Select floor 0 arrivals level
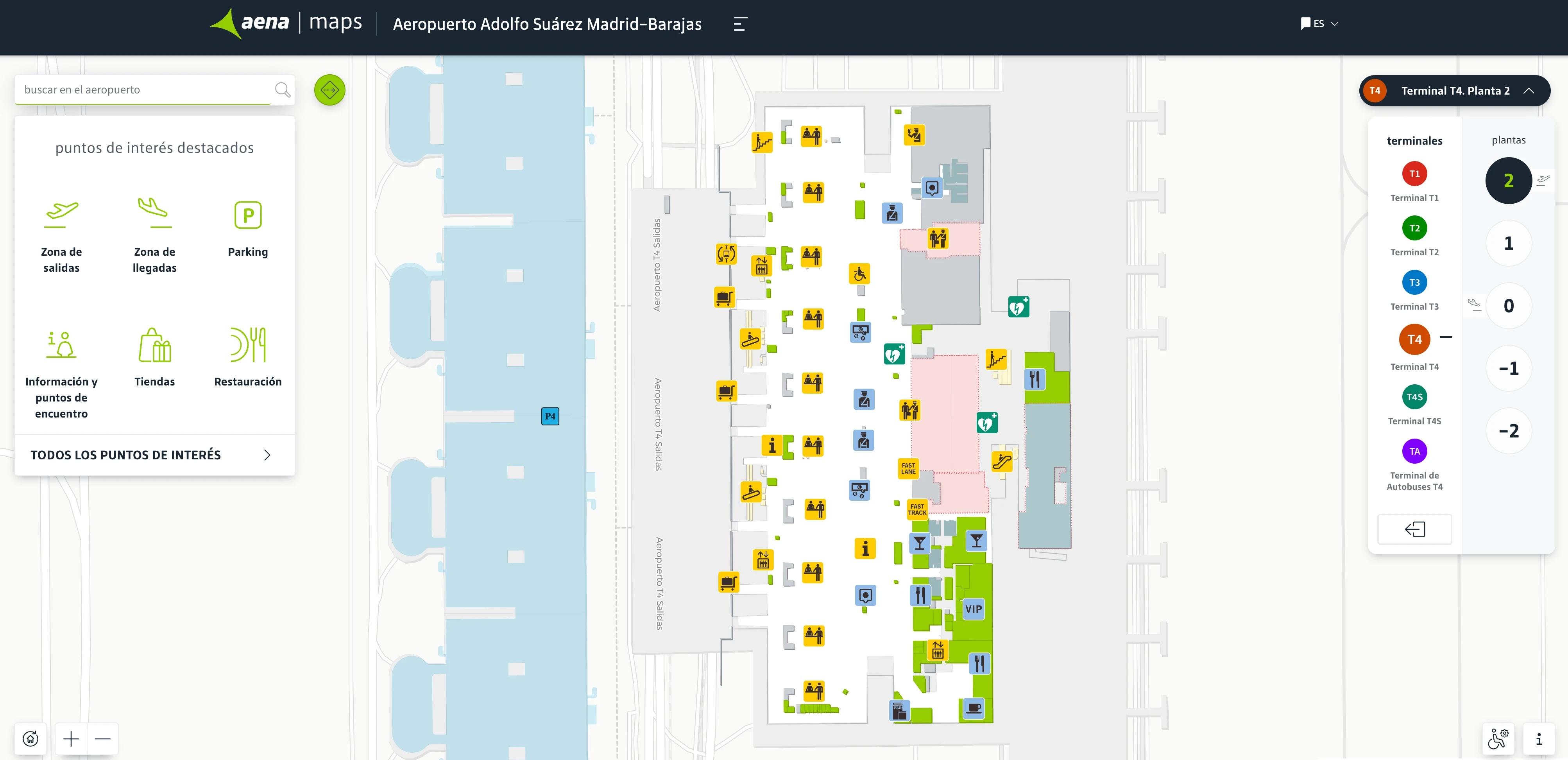Viewport: 1568px width, 760px height. 1508,306
